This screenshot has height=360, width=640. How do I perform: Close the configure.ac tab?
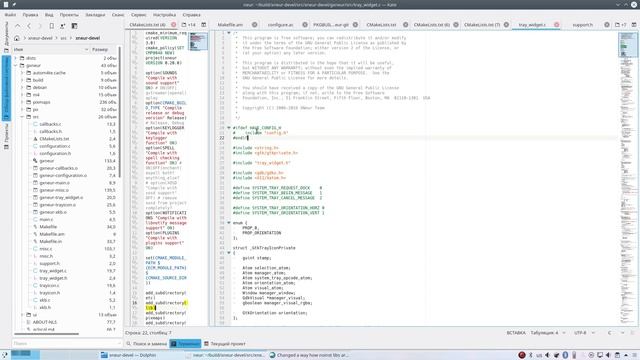305,25
